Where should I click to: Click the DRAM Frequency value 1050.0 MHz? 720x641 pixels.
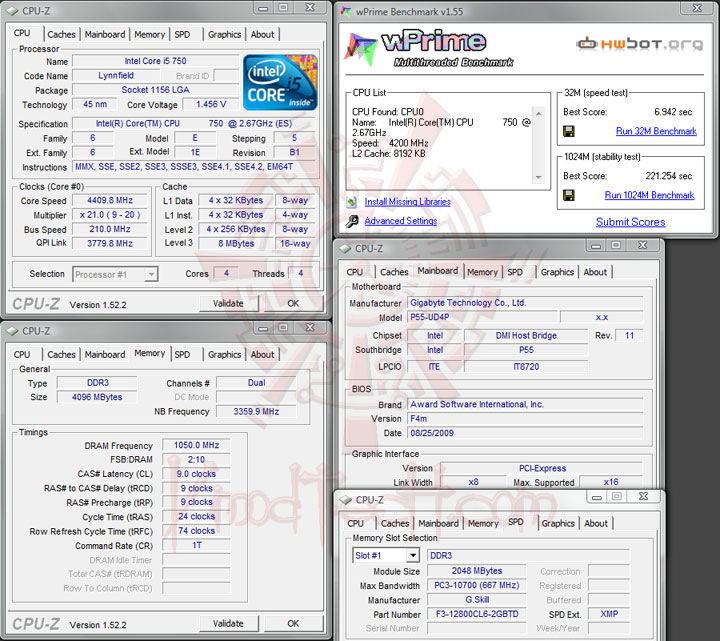(197, 445)
